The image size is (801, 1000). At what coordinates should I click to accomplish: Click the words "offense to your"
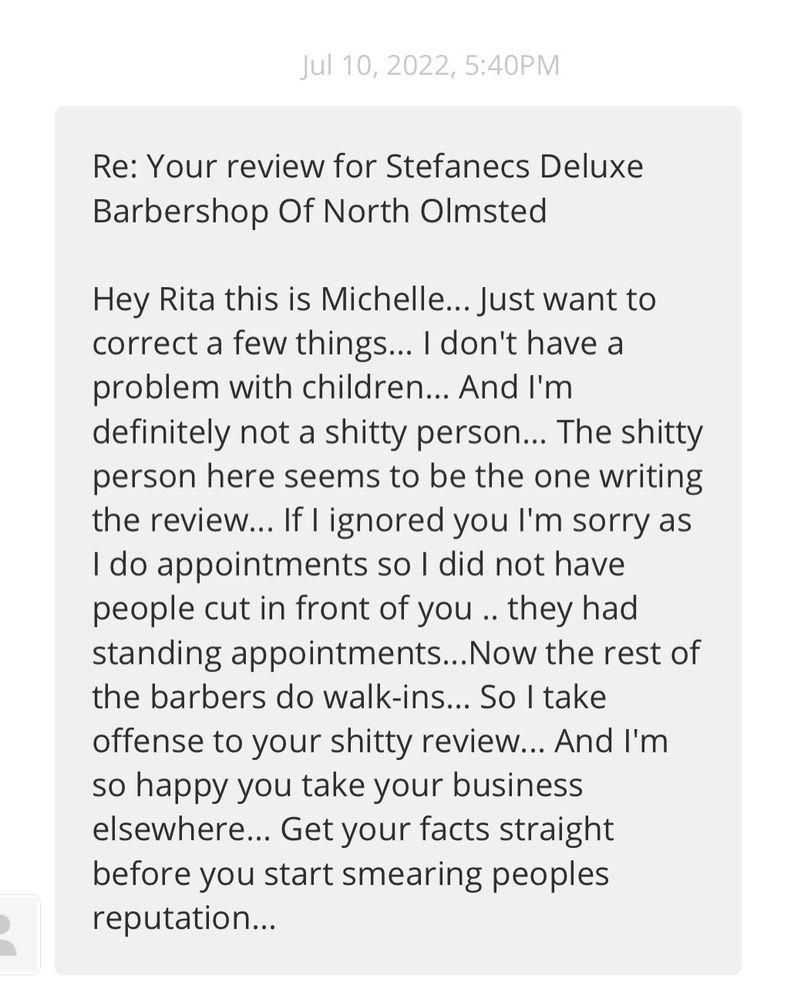[x=207, y=742]
